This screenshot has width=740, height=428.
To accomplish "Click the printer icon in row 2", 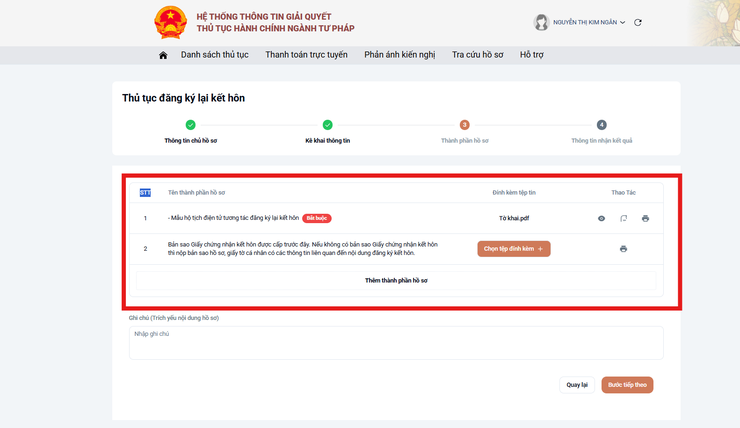I will (623, 249).
